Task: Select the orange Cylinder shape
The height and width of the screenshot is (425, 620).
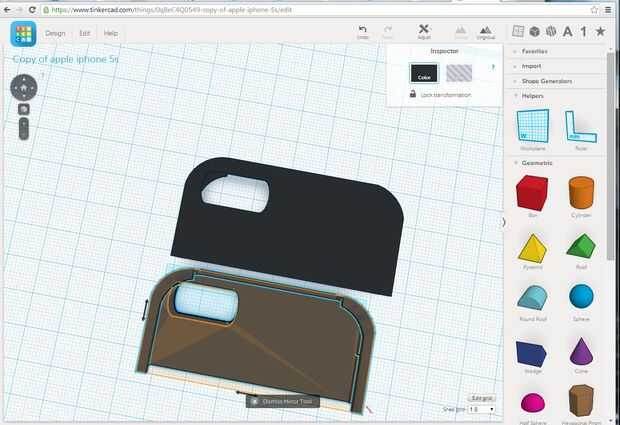Action: coord(581,193)
